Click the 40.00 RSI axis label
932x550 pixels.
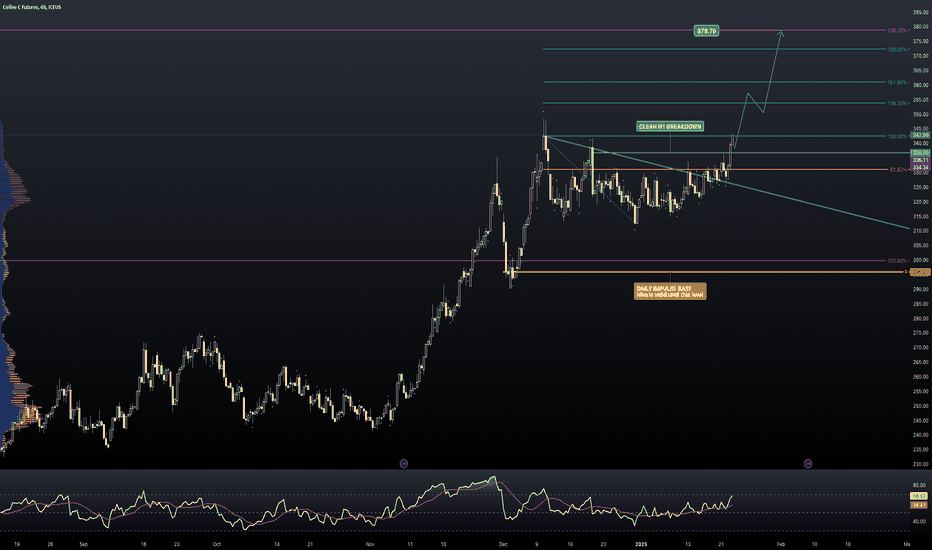tap(919, 521)
